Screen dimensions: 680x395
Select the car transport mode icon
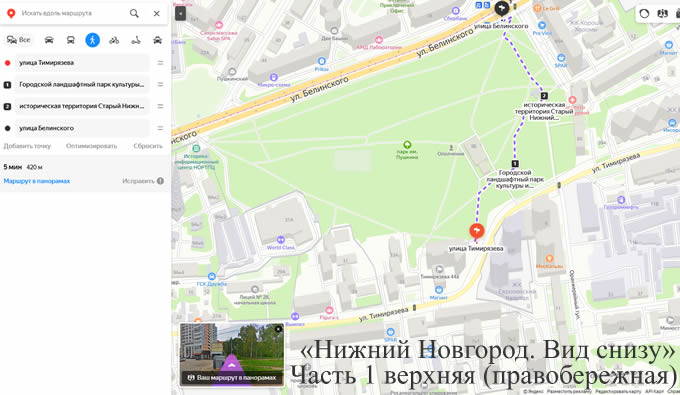point(49,40)
